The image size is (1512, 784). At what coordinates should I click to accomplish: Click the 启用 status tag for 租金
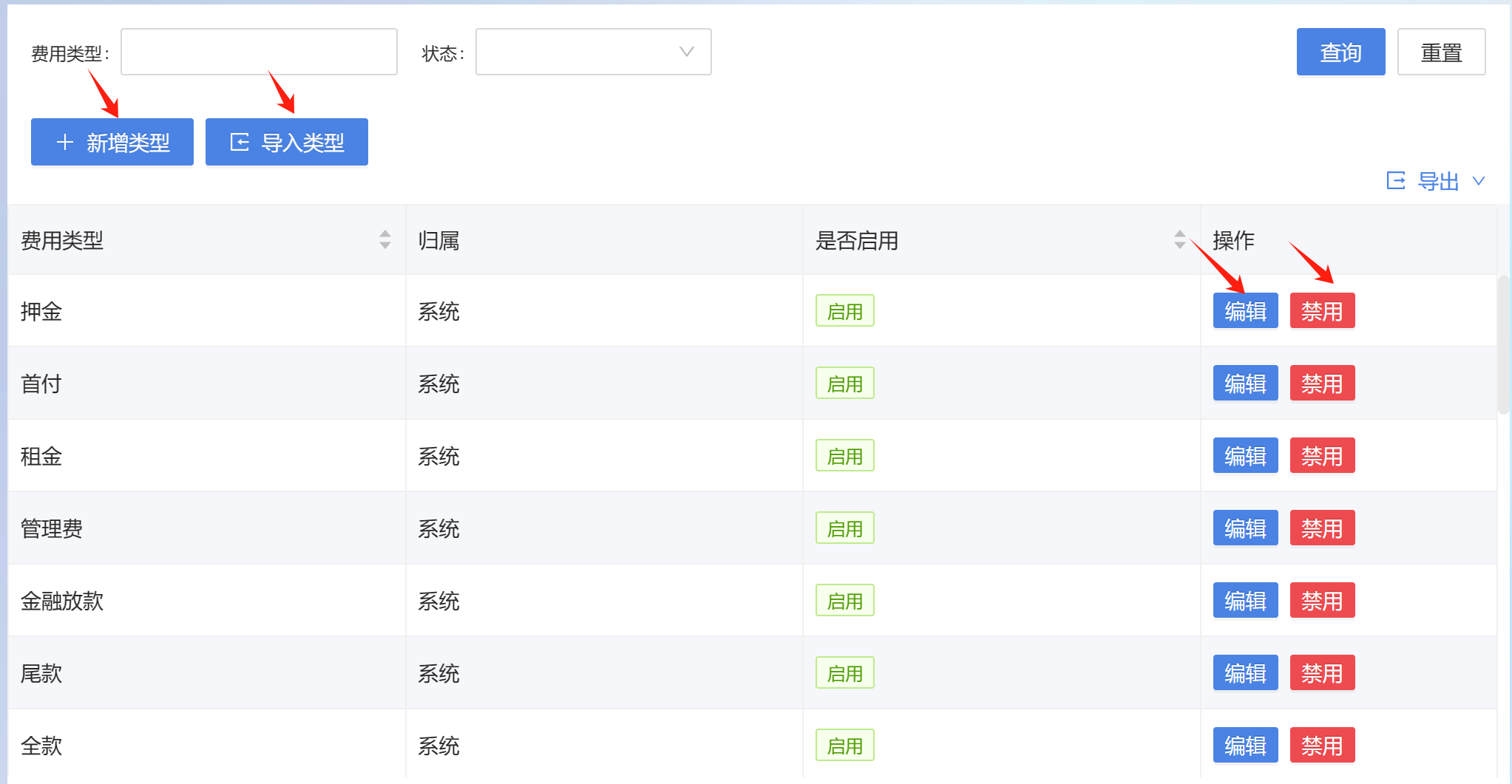(844, 456)
